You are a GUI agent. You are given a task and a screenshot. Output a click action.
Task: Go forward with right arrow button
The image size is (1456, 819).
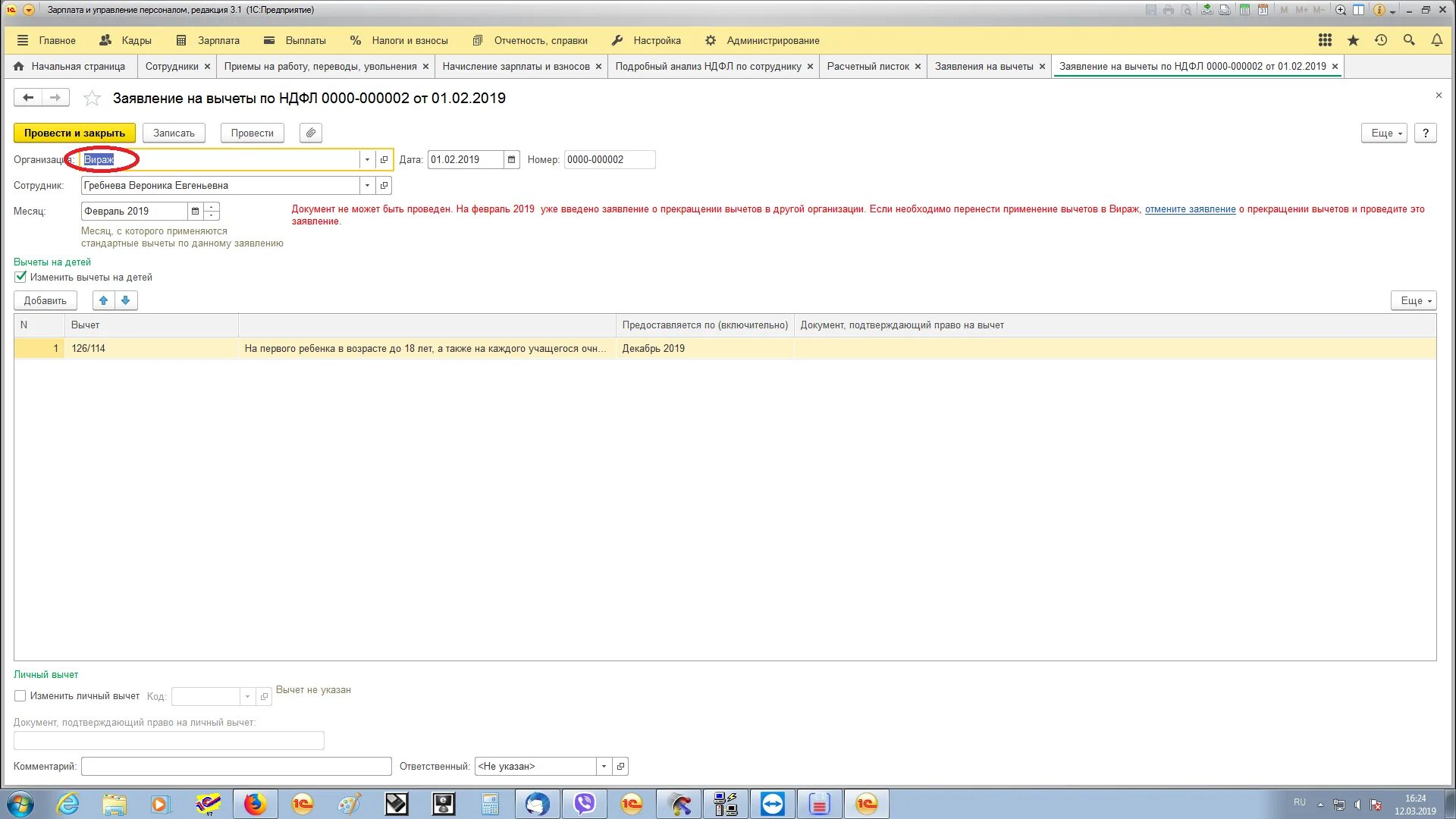(55, 97)
